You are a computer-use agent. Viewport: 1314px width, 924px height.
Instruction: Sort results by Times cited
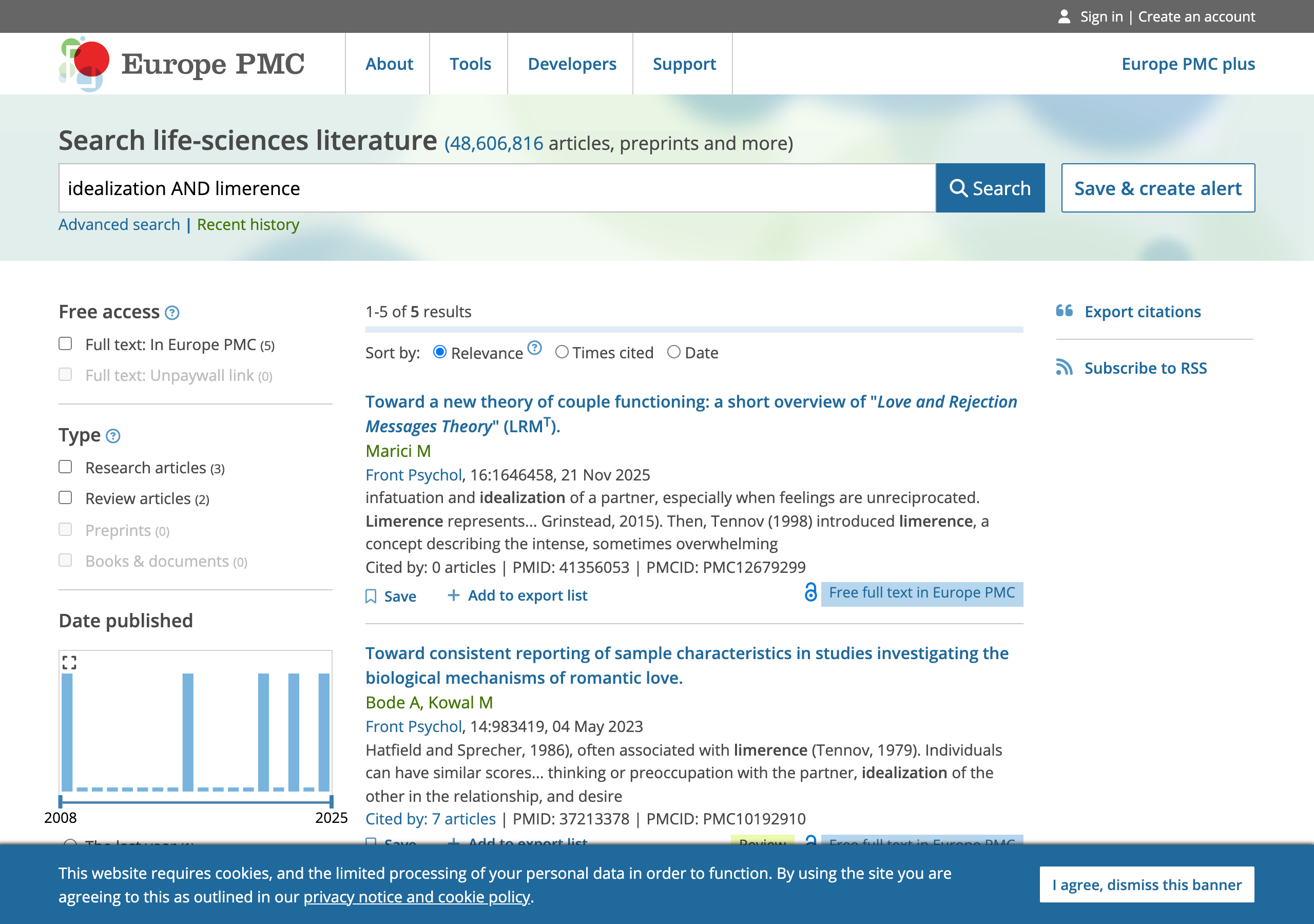[x=562, y=352]
